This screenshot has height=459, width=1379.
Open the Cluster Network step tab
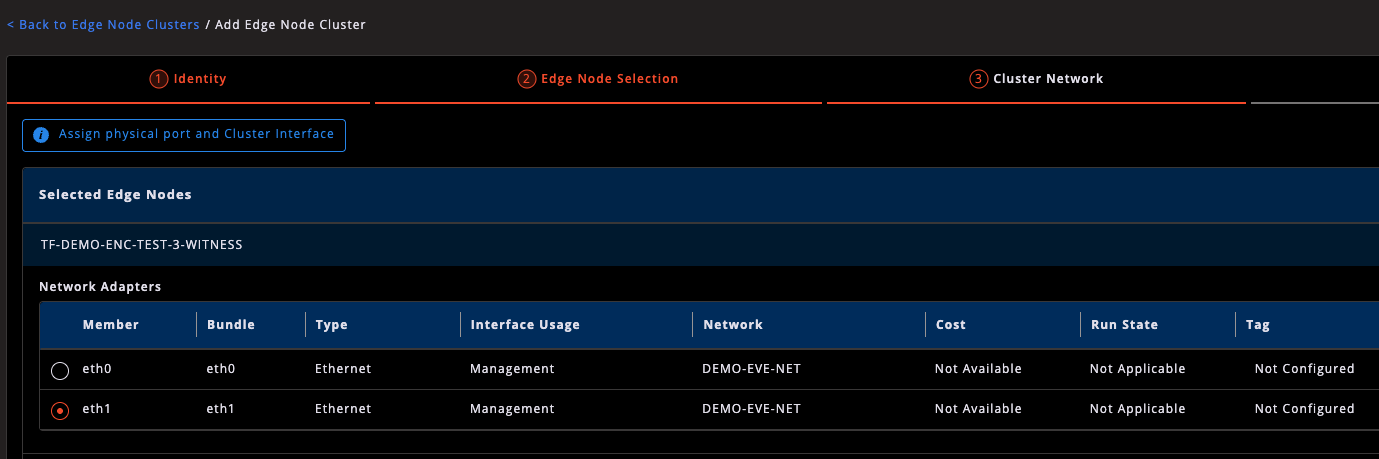coord(1037,79)
